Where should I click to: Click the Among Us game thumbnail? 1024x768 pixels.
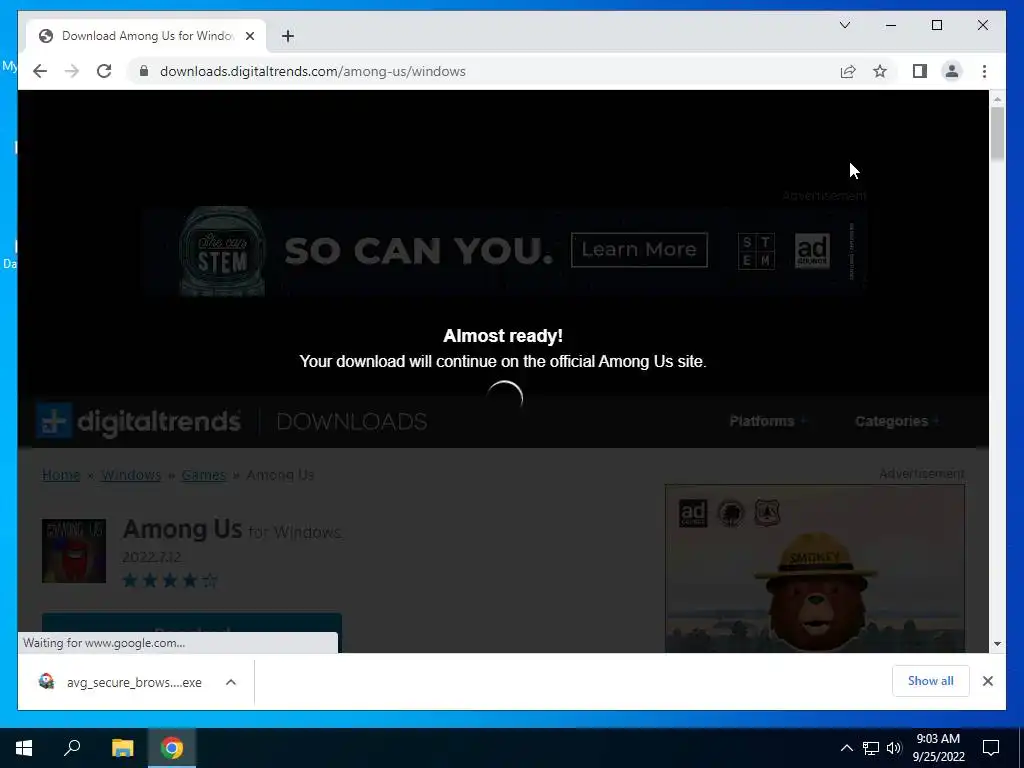coord(74,551)
